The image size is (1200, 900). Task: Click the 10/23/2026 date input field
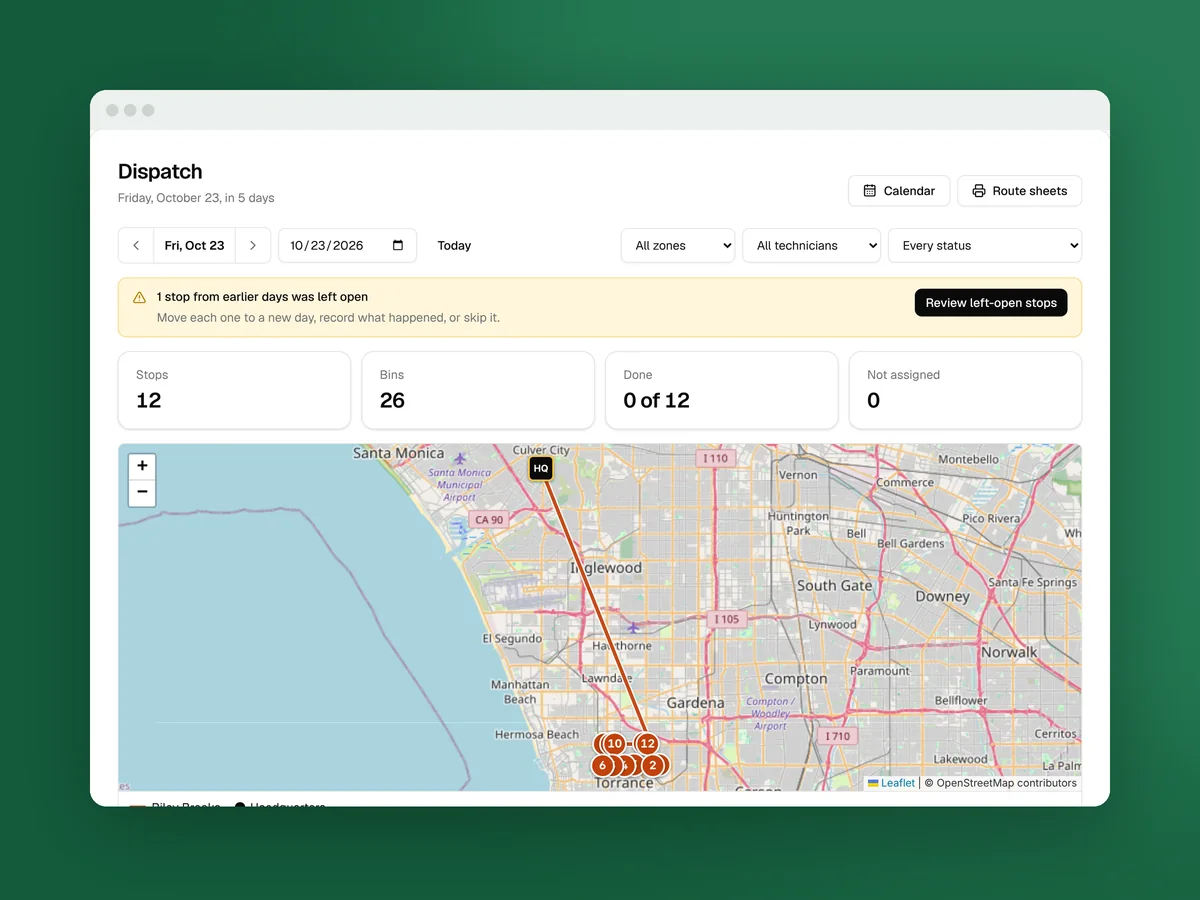[347, 246]
